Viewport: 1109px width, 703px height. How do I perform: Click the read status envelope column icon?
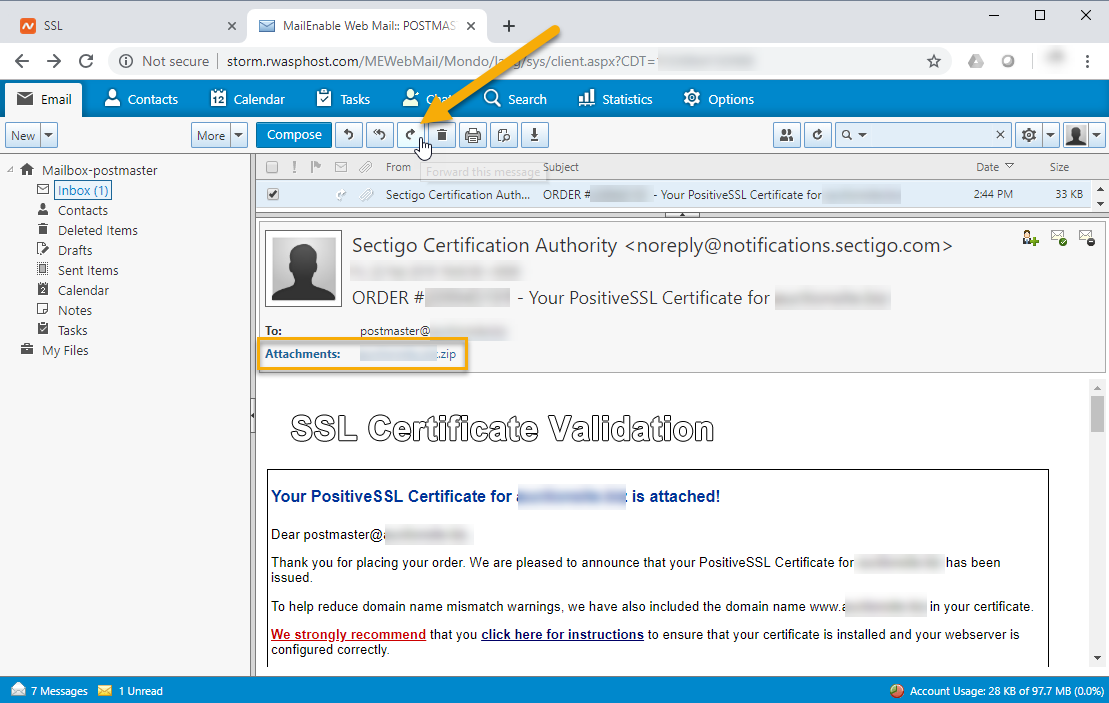[x=341, y=167]
